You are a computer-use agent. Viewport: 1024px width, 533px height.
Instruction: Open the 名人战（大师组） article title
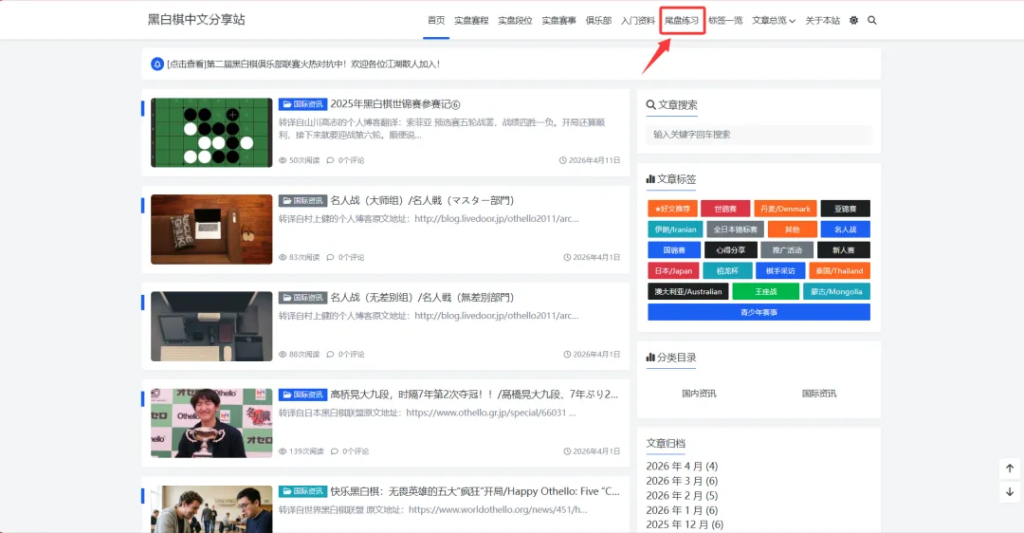tap(422, 201)
